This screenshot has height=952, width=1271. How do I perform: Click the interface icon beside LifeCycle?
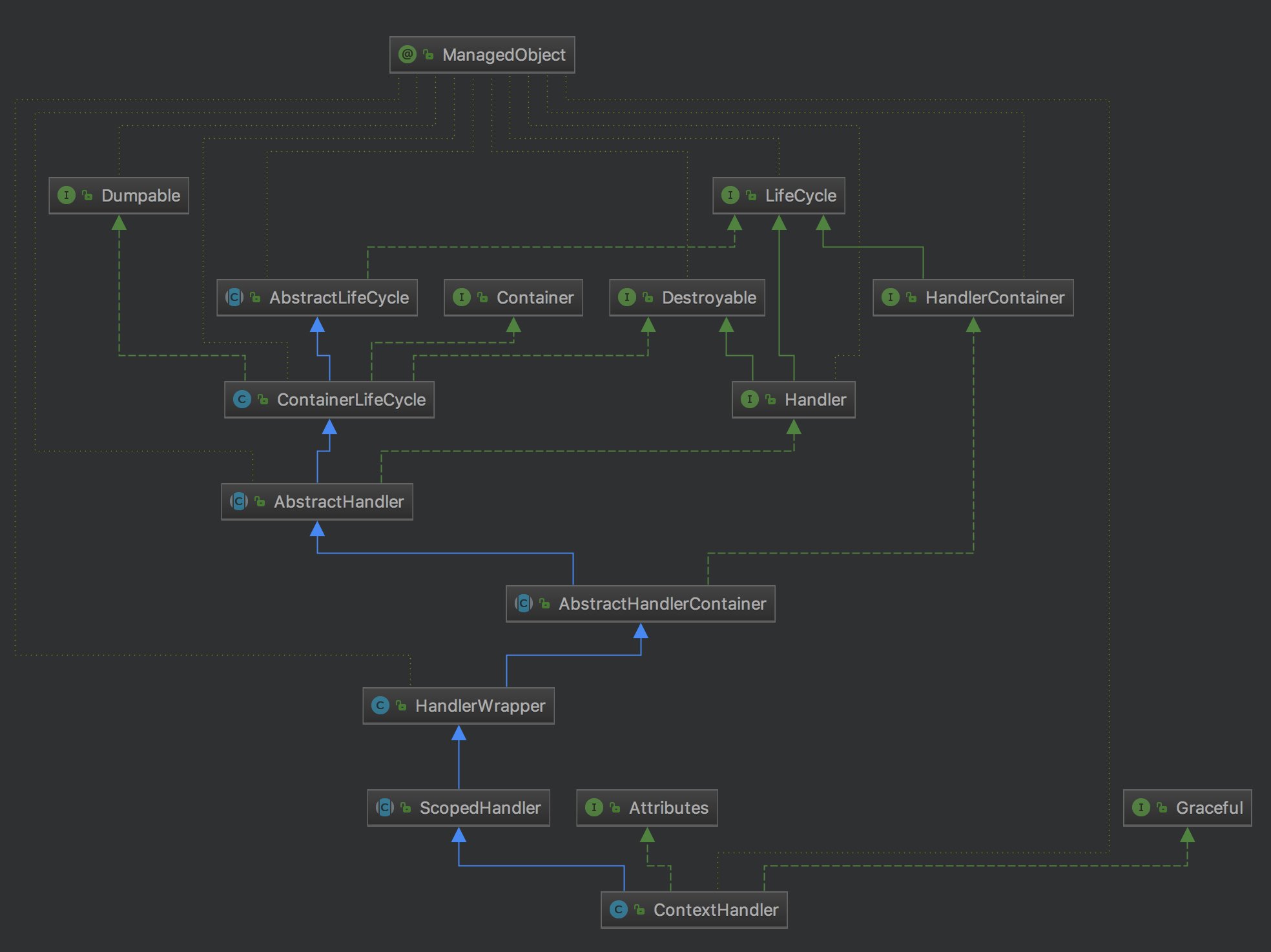(x=730, y=195)
